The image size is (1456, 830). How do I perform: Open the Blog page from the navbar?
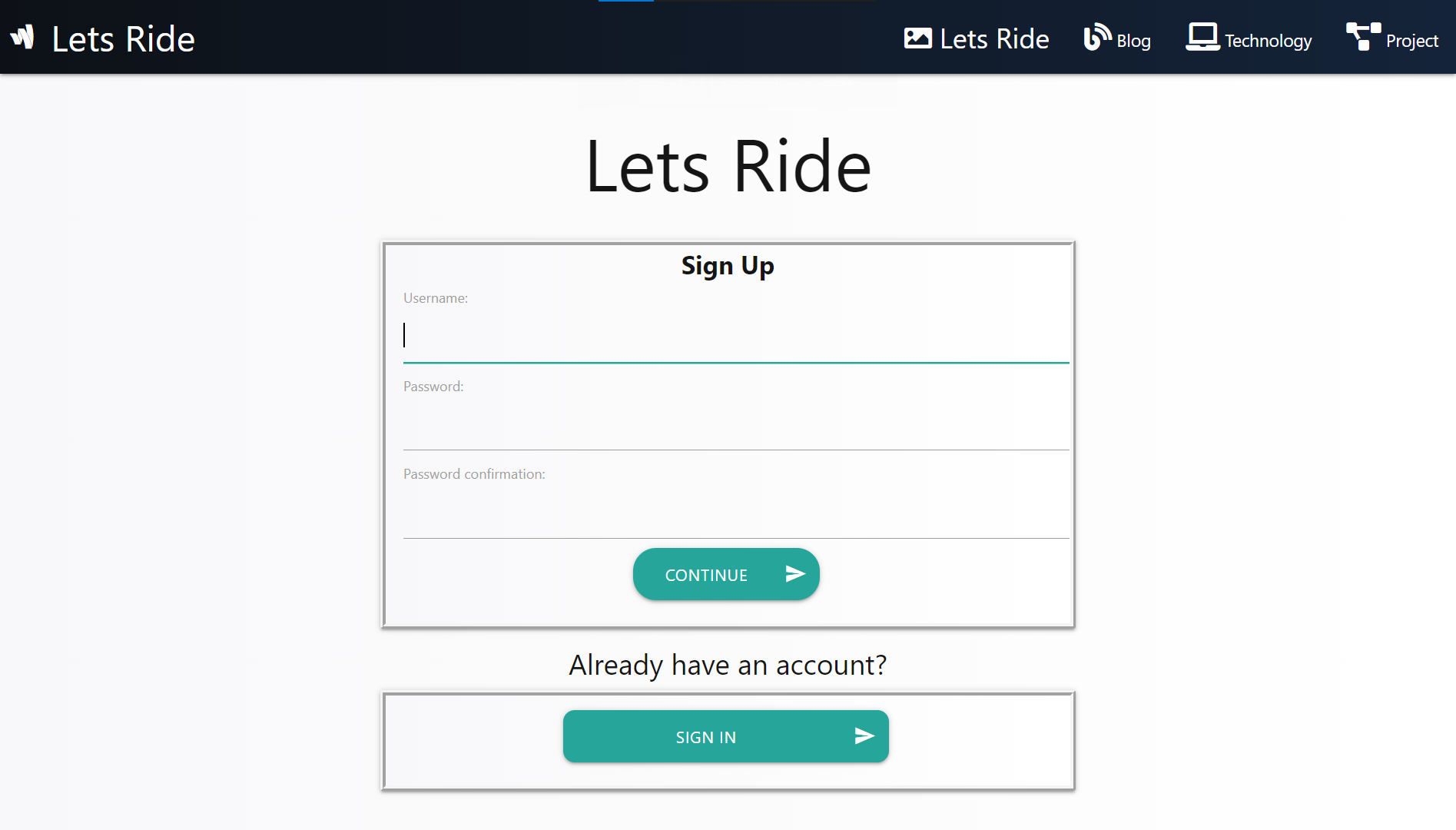tap(1133, 41)
